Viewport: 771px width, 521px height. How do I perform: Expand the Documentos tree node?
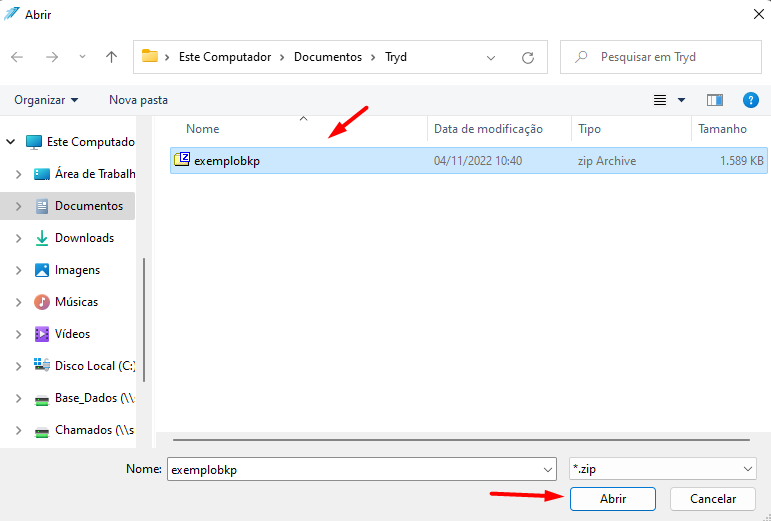pos(18,206)
